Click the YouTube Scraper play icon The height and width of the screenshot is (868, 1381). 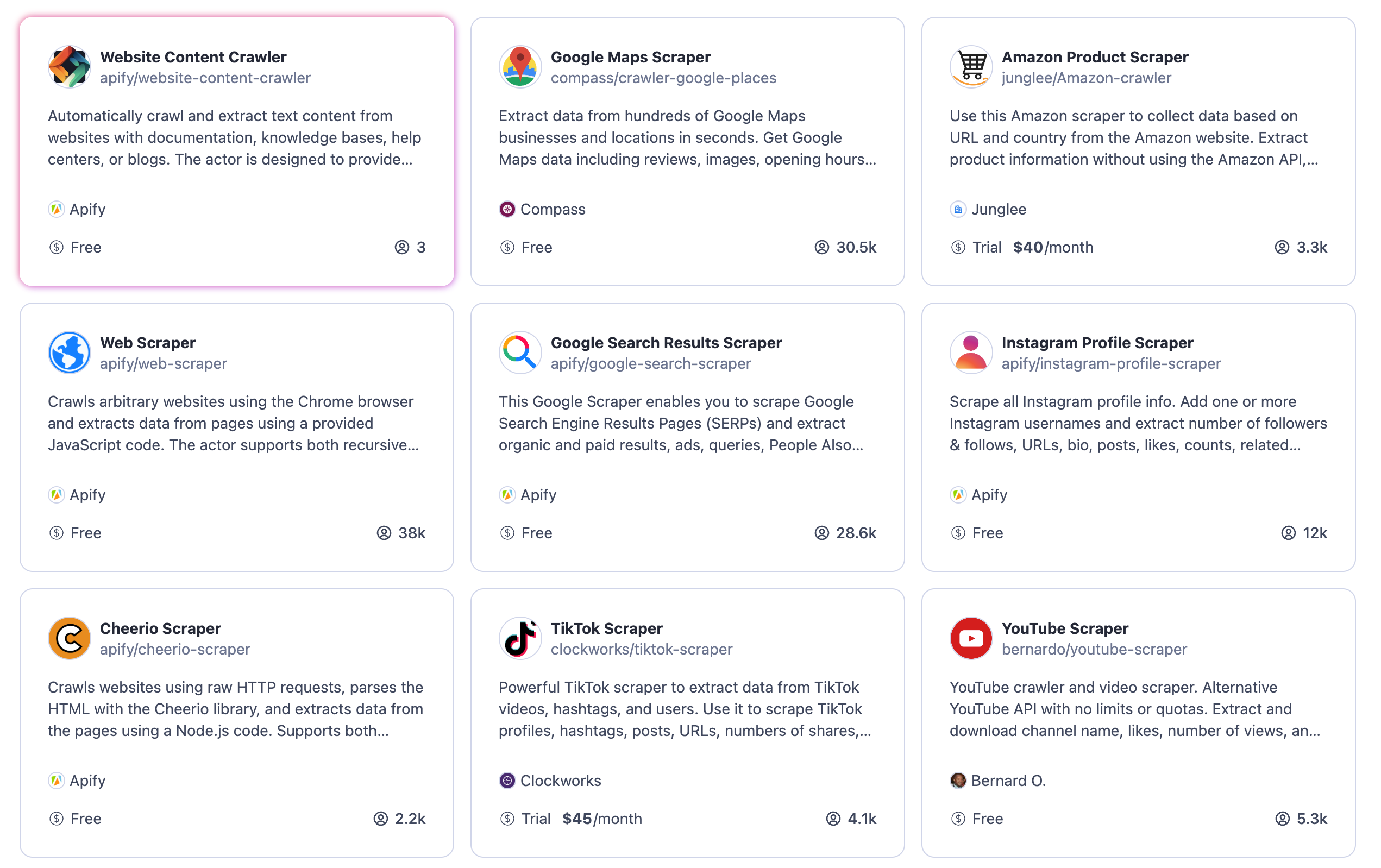click(x=971, y=638)
